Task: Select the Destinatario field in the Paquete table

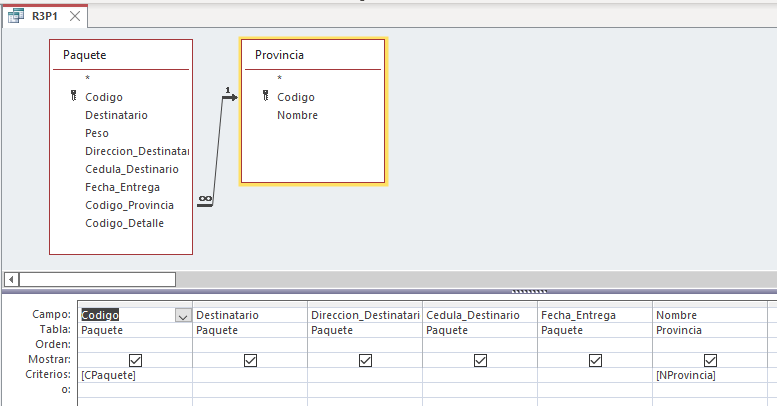Action: tap(116, 115)
